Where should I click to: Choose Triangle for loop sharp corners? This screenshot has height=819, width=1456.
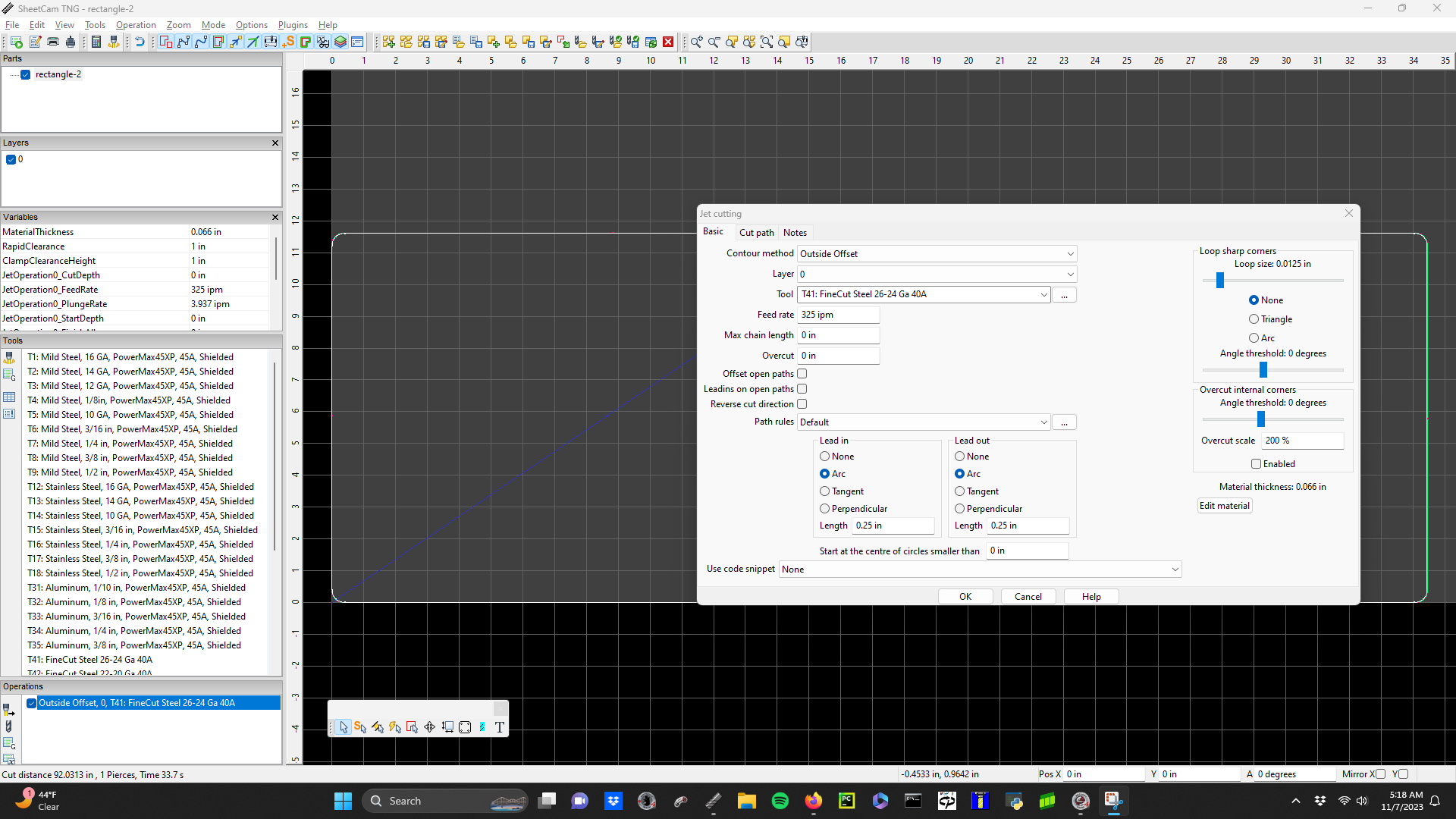pos(1254,319)
